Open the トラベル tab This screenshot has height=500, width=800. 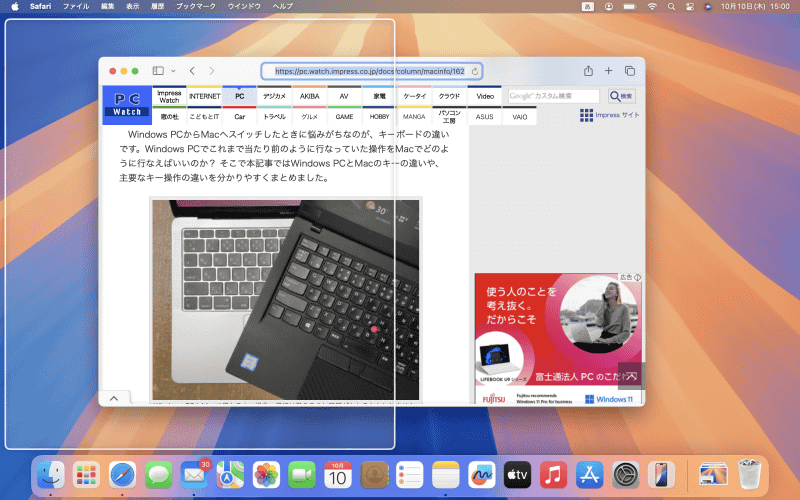(x=274, y=116)
